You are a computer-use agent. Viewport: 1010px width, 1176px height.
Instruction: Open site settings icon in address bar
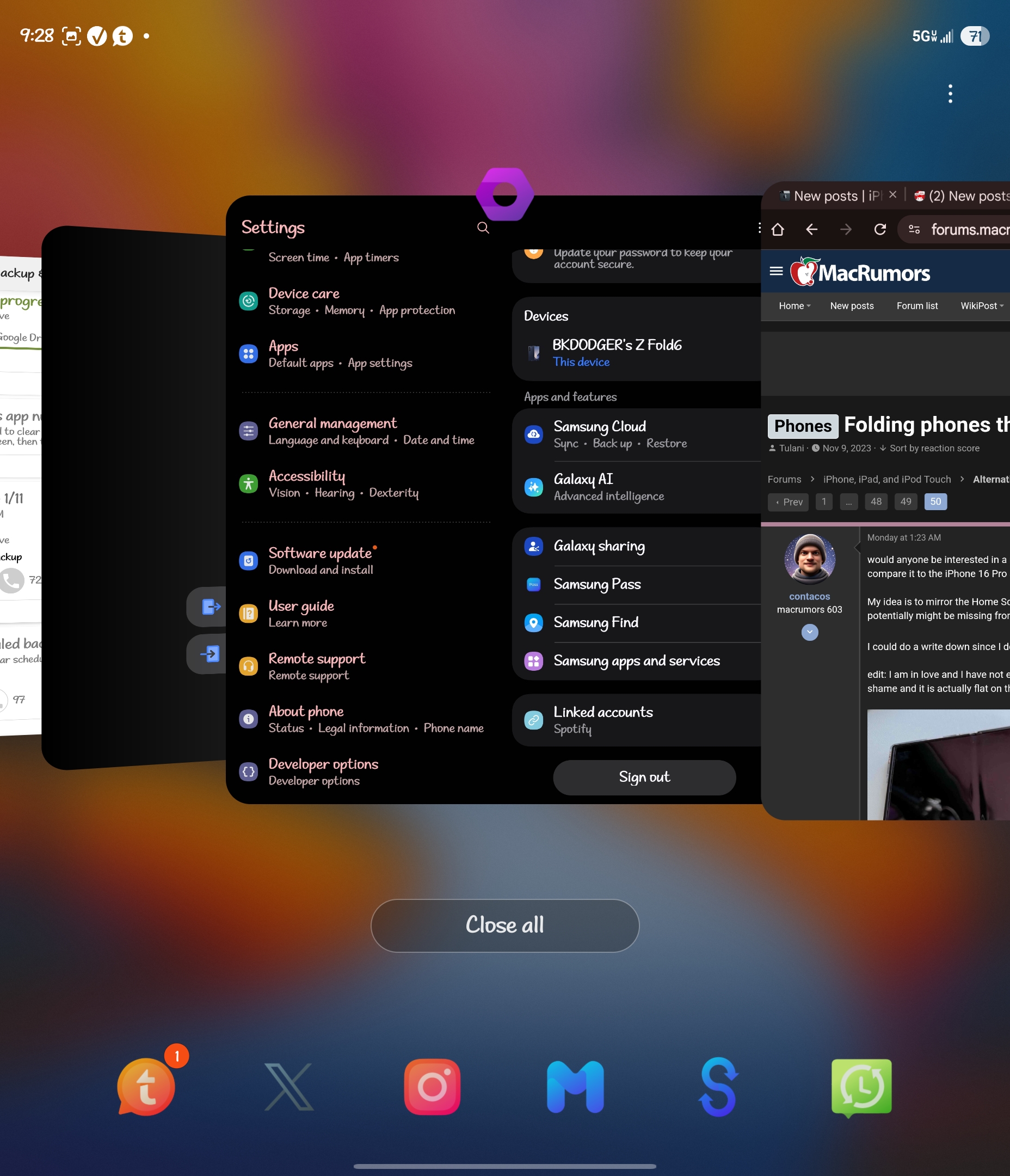tap(914, 229)
